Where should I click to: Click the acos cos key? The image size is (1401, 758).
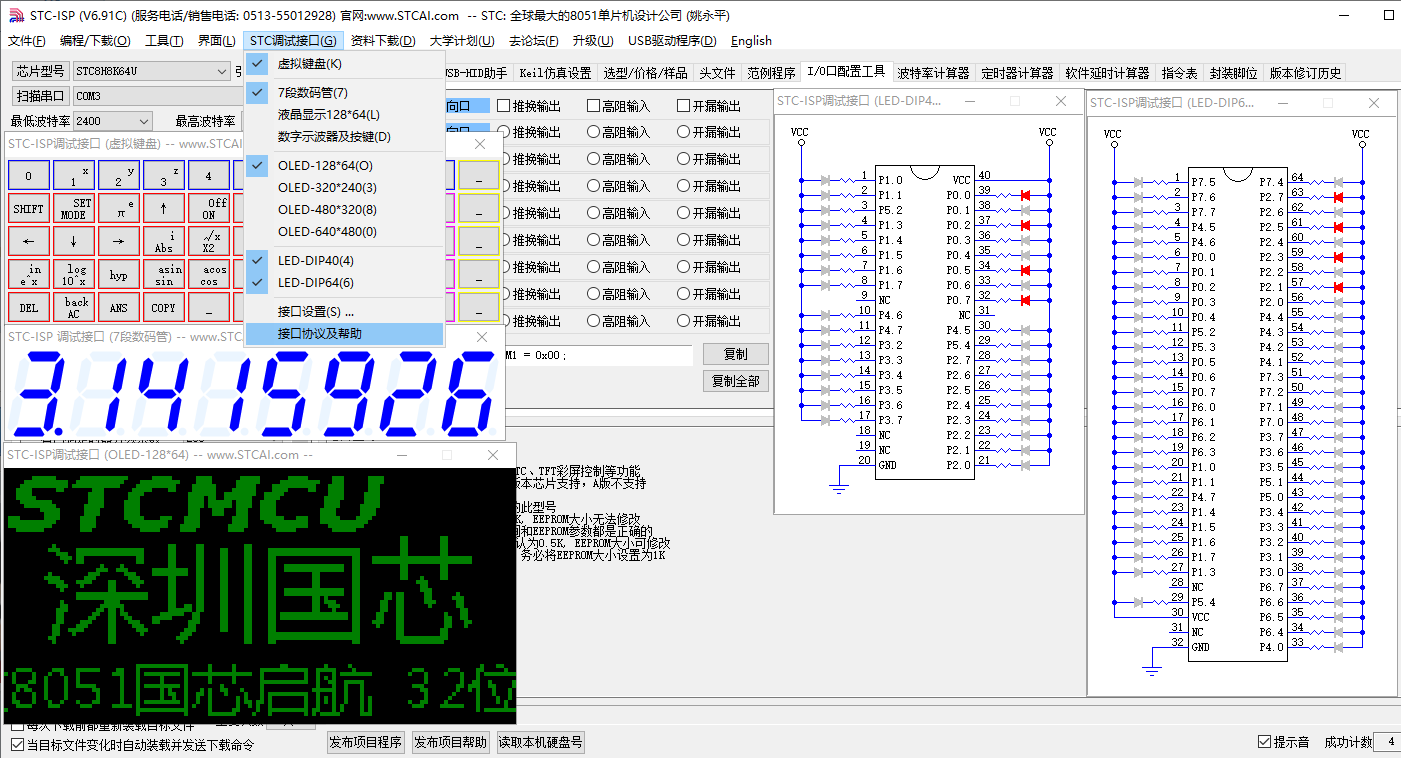208,274
